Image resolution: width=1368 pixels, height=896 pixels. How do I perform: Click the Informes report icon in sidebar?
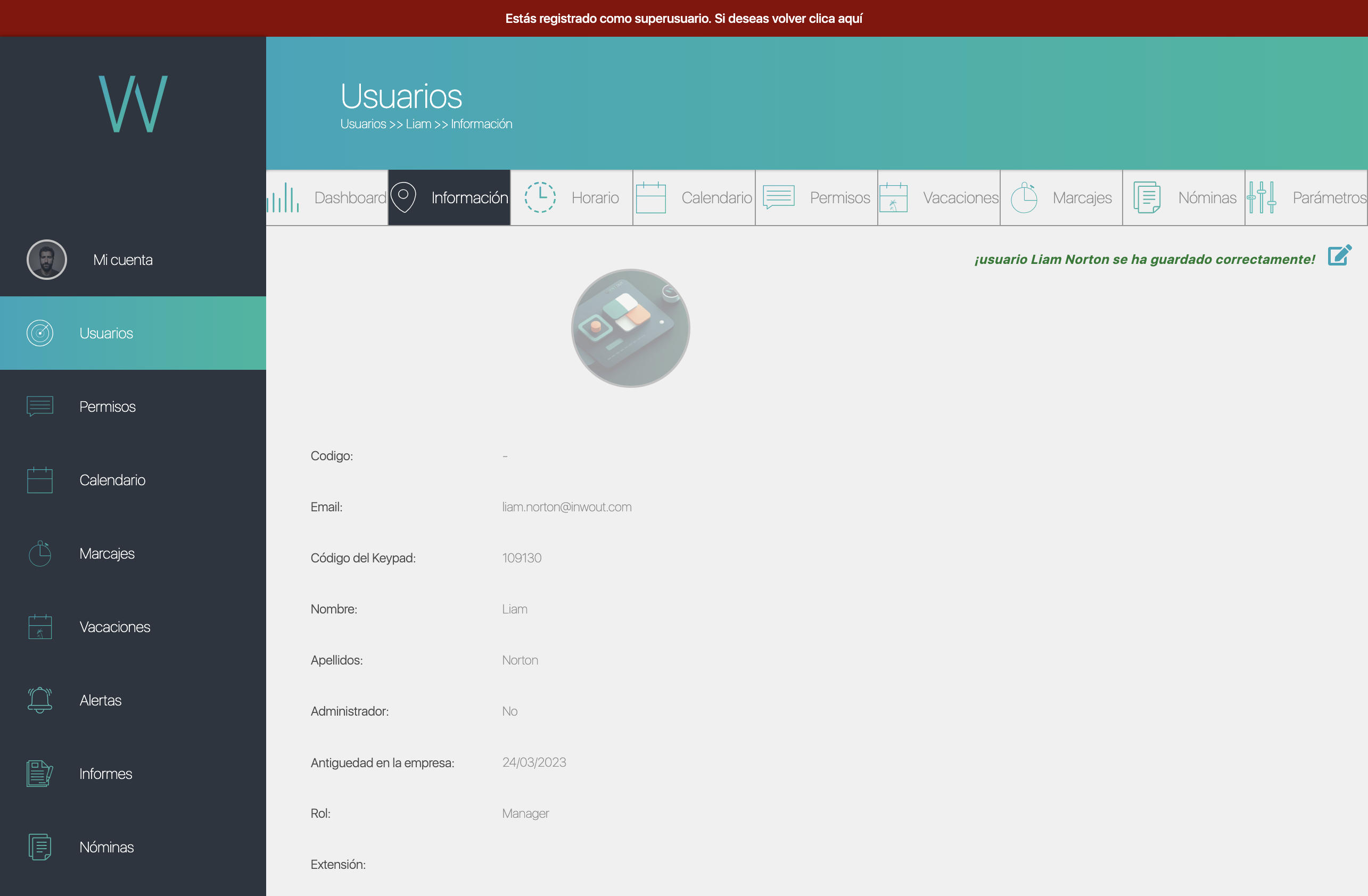point(40,774)
